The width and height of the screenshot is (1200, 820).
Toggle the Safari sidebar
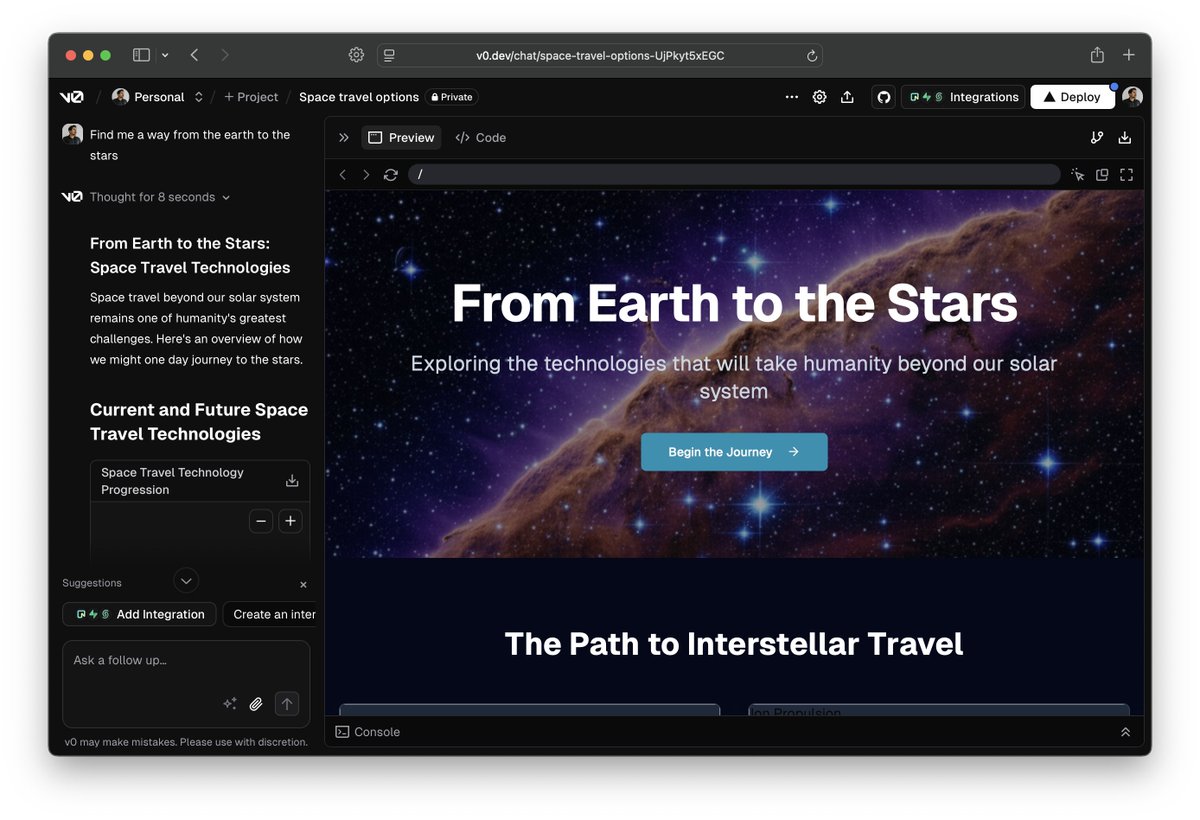[x=141, y=55]
